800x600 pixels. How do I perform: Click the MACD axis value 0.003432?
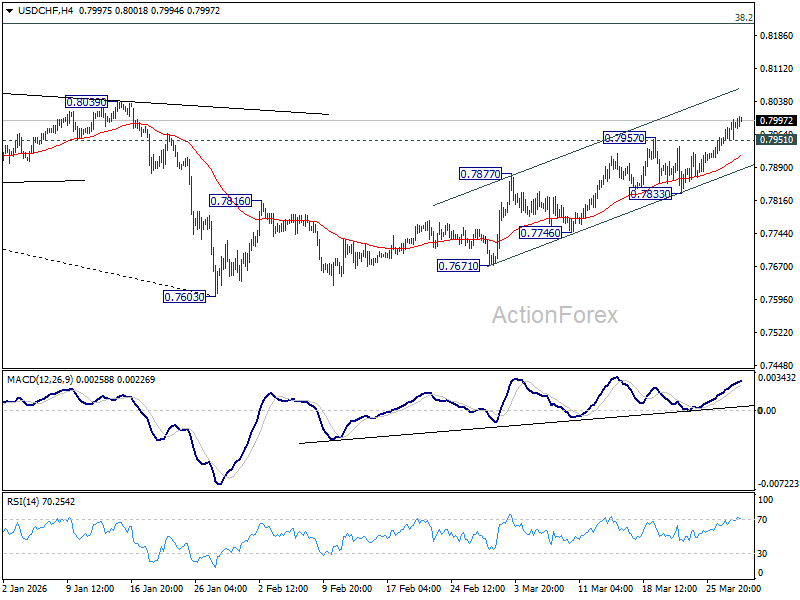coord(777,378)
